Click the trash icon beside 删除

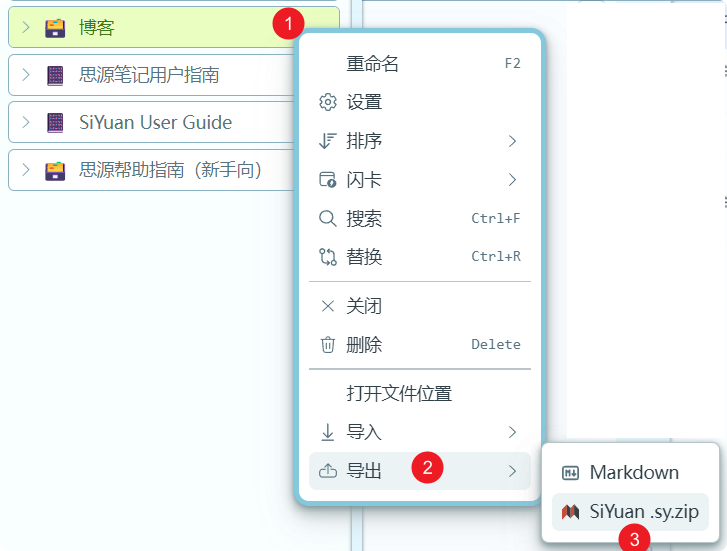328,345
